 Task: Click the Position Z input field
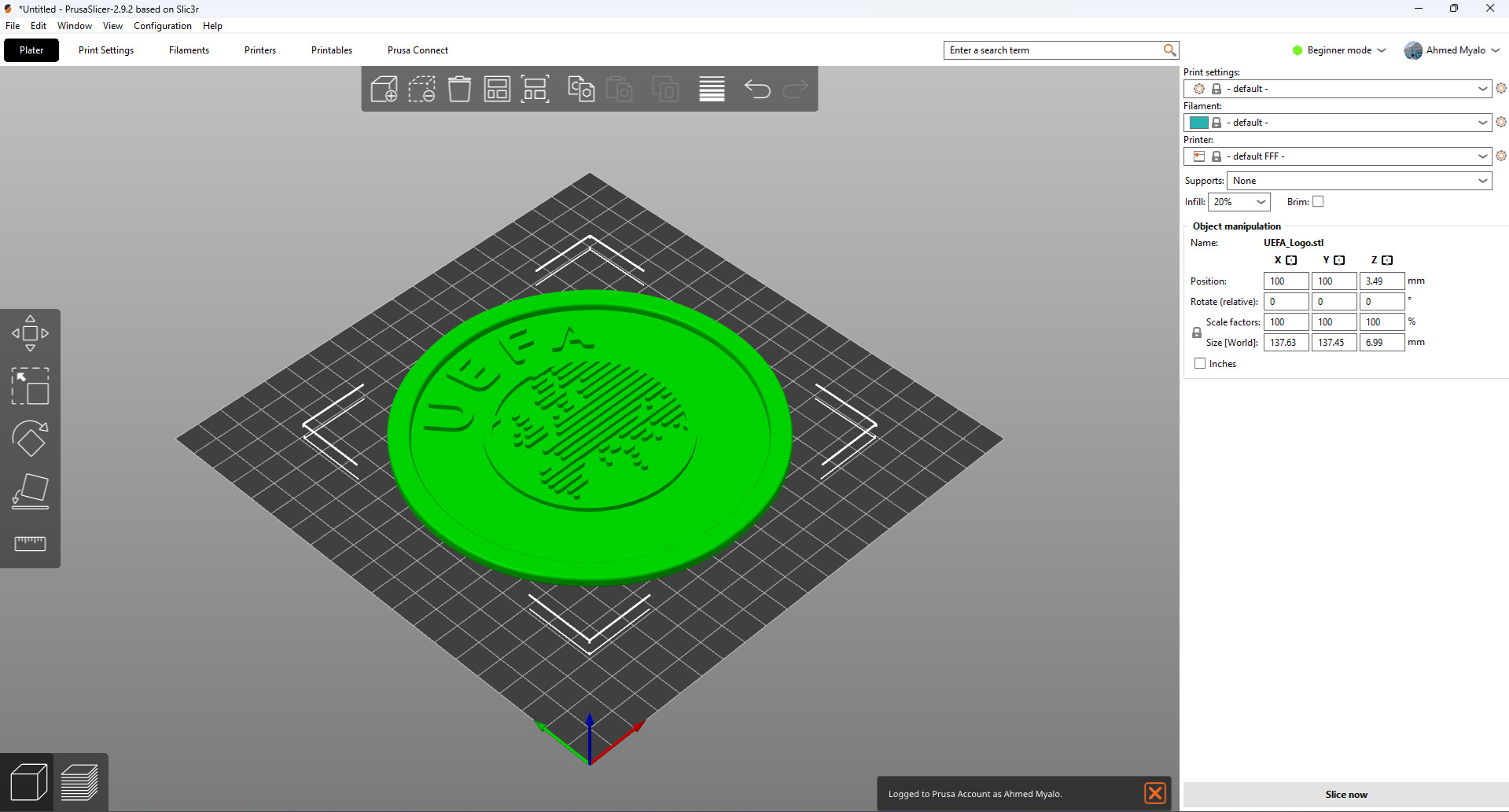tap(1382, 281)
